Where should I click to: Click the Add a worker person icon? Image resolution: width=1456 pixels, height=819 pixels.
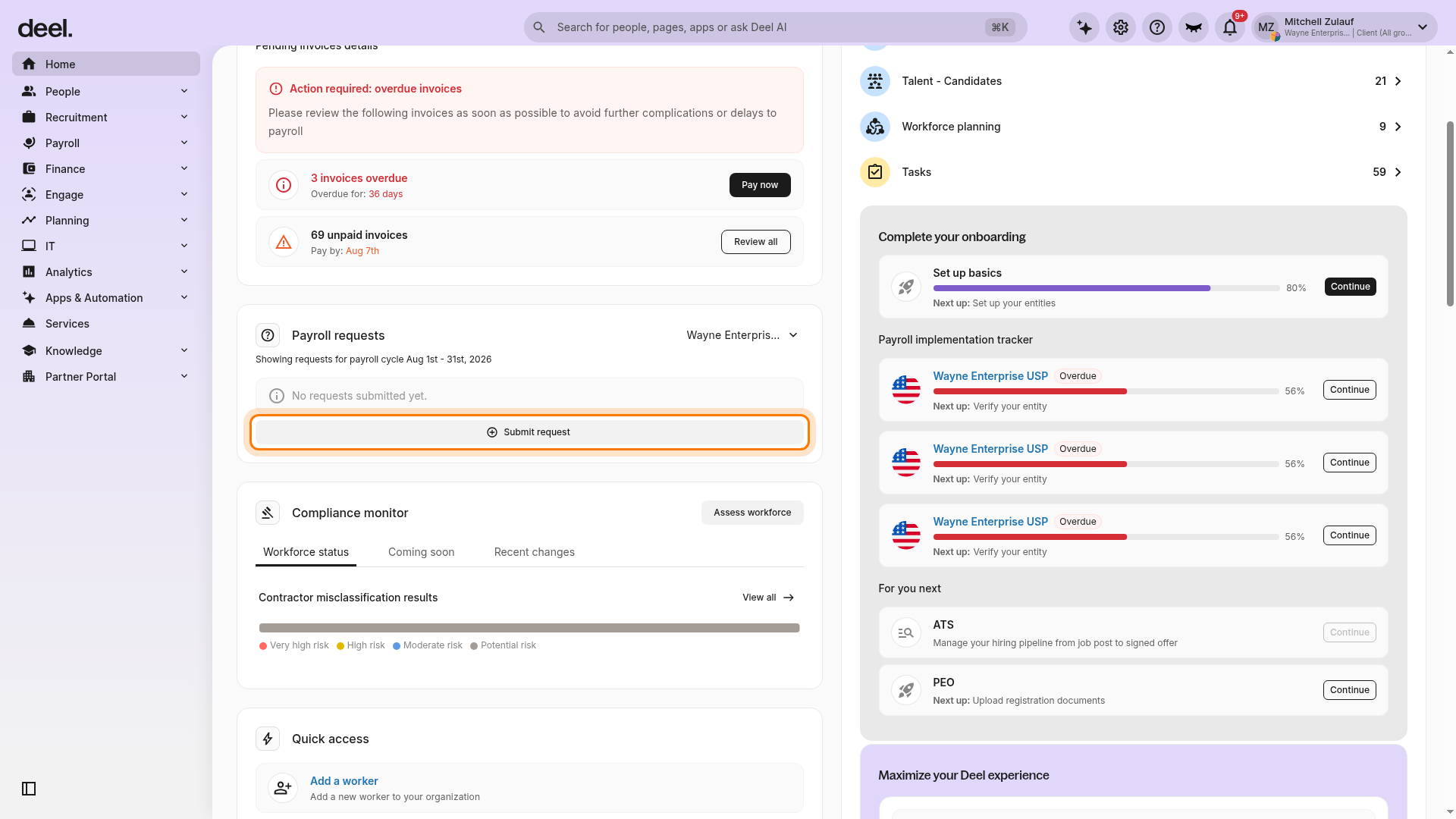283,788
